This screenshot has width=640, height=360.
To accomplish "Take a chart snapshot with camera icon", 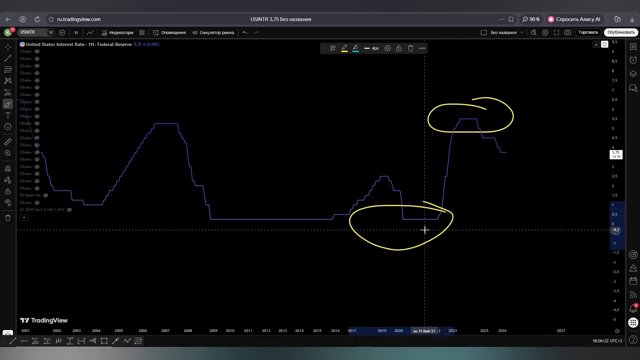I will coord(568,32).
